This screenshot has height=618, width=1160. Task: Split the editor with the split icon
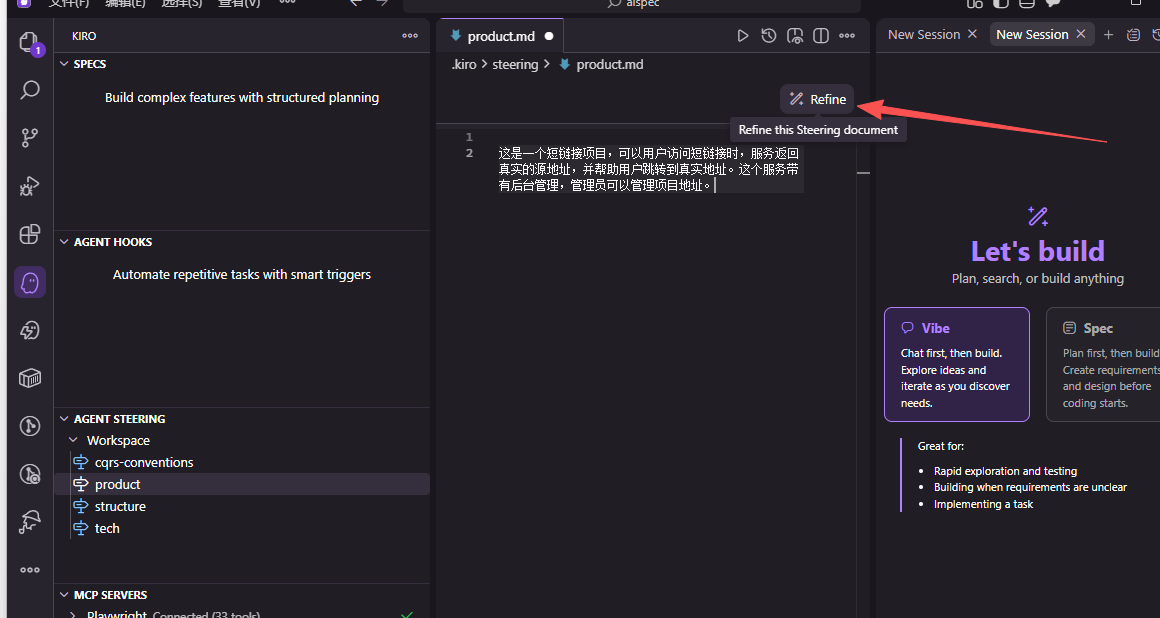pos(821,36)
